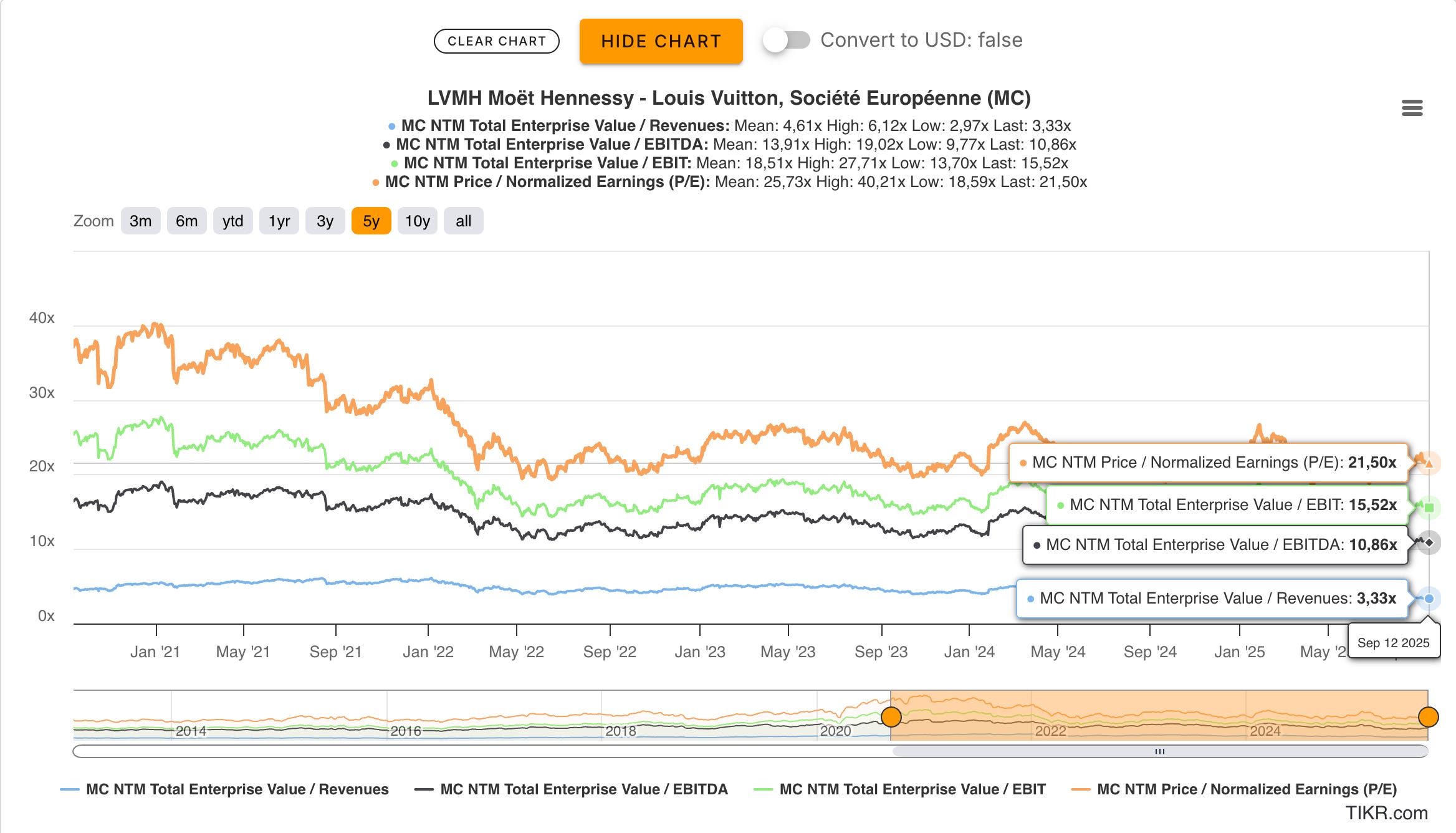Image resolution: width=1456 pixels, height=833 pixels.
Task: Set zoom range to 1yr
Action: (279, 221)
